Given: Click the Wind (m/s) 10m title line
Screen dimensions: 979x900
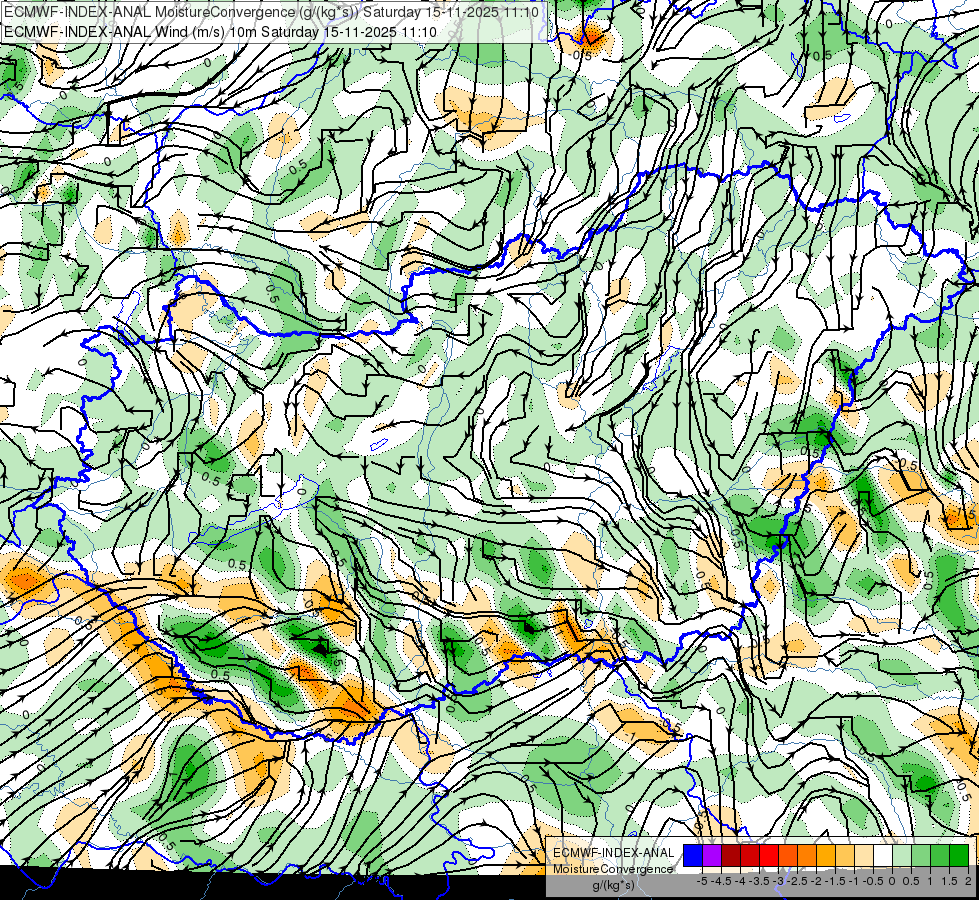Looking at the screenshot, I should tap(220, 32).
